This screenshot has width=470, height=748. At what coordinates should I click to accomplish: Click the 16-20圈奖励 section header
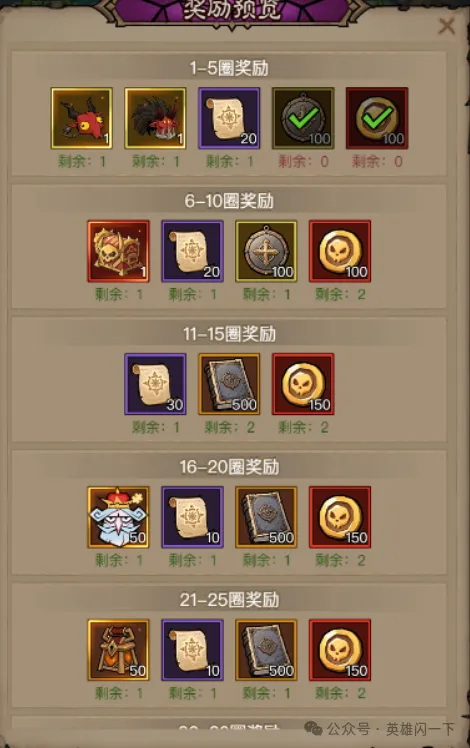(x=229, y=467)
